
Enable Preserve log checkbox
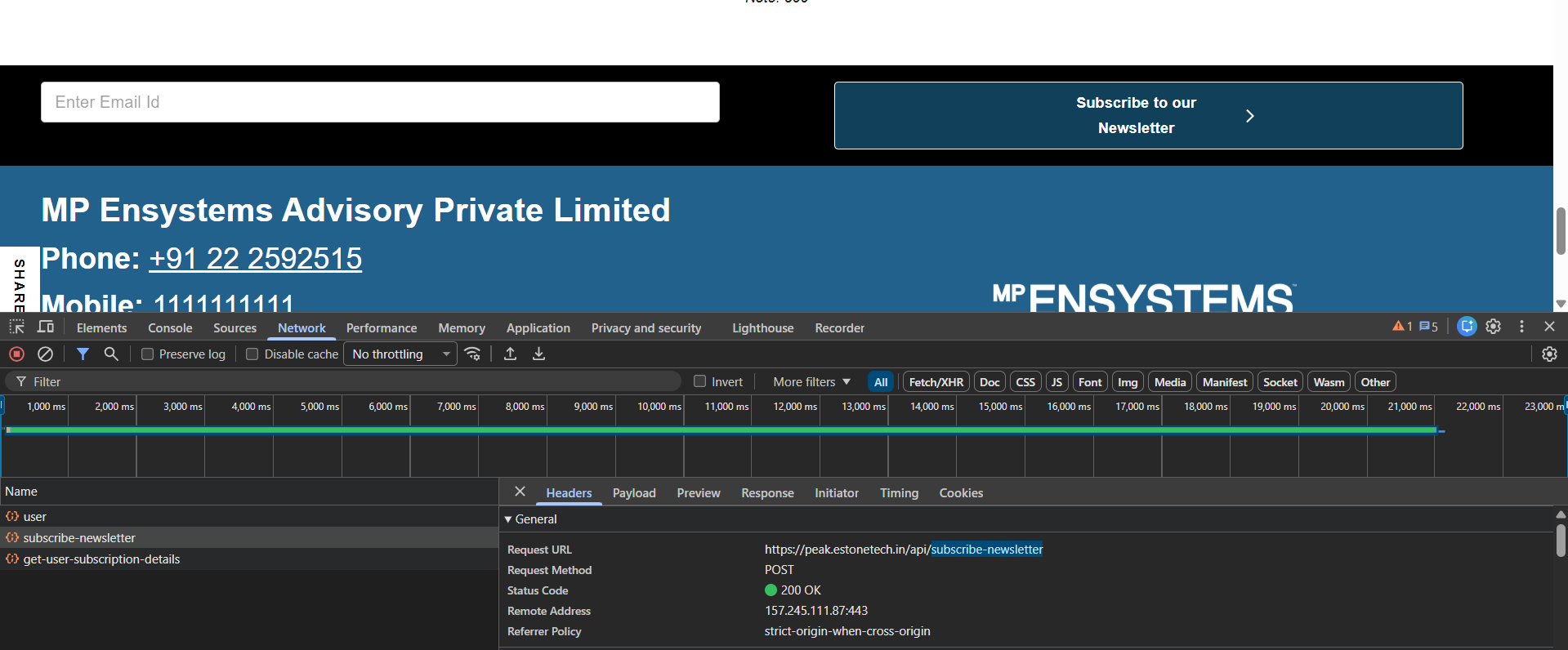(x=148, y=354)
